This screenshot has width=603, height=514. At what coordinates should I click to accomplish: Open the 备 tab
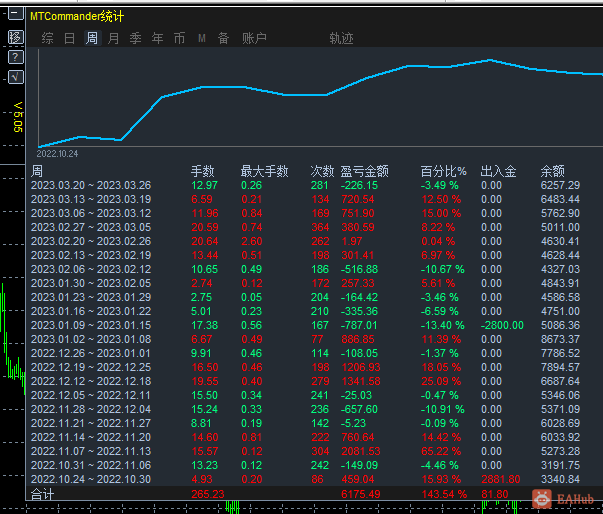click(x=223, y=38)
